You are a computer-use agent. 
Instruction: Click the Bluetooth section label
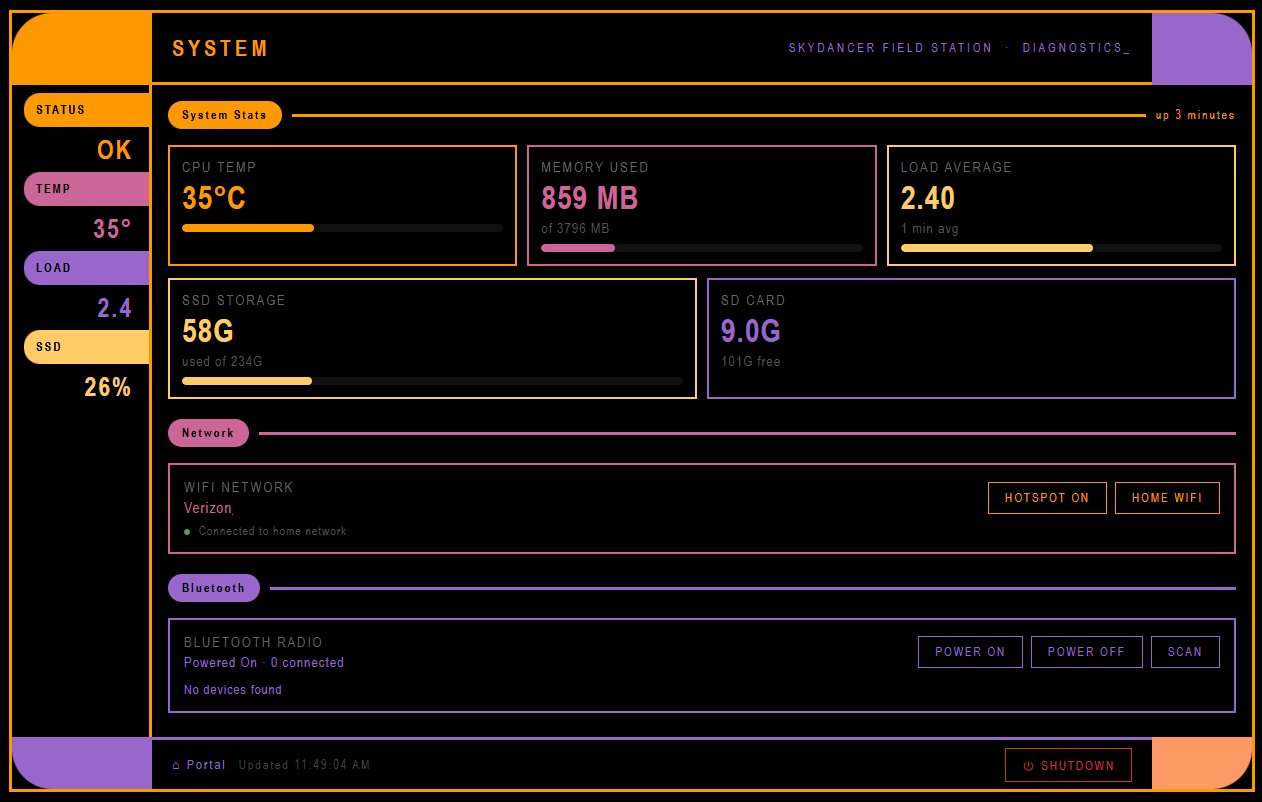(x=213, y=588)
